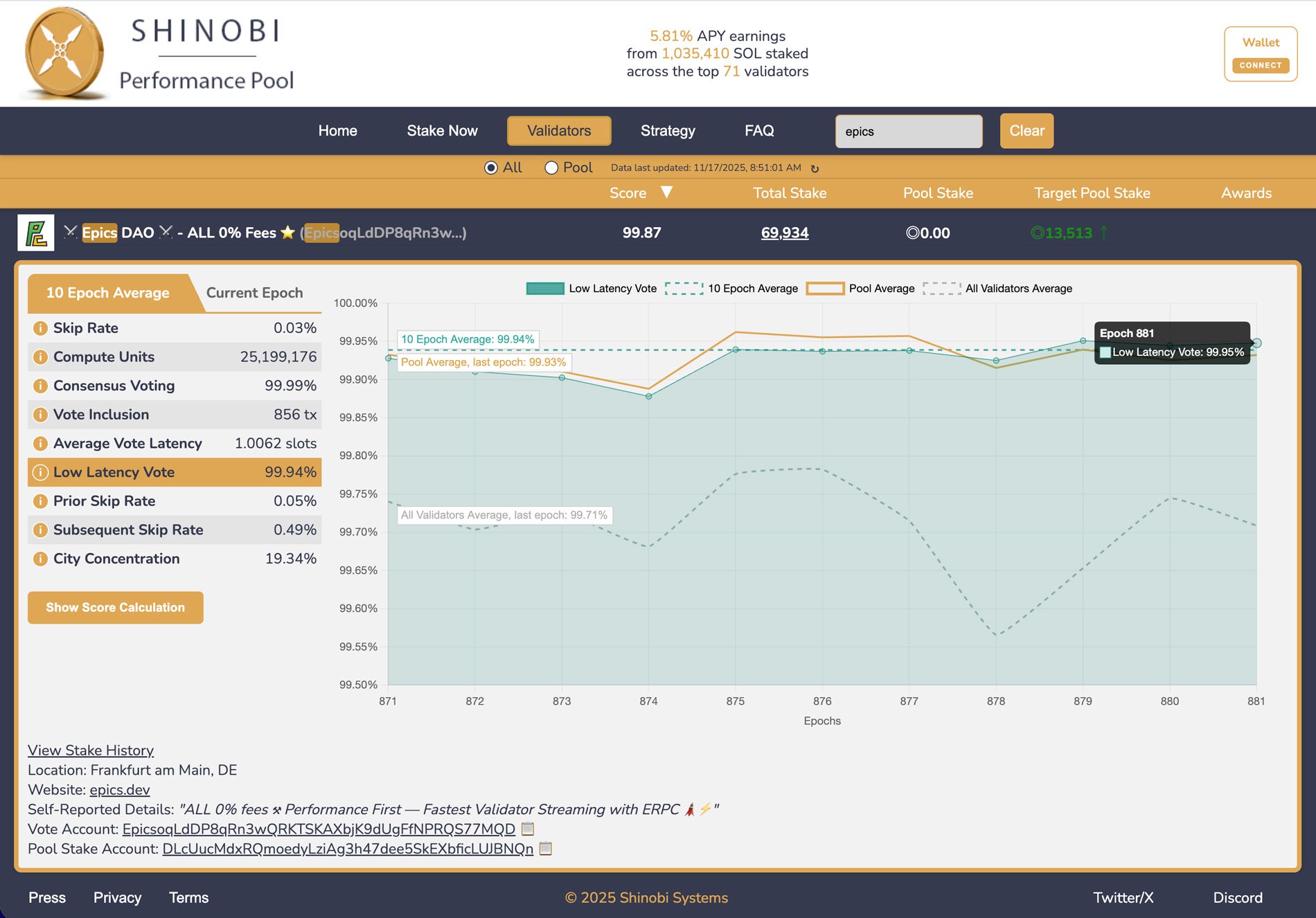Copy Pool Stake Account via clipboard icon
The width and height of the screenshot is (1316, 918).
pyautogui.click(x=546, y=848)
